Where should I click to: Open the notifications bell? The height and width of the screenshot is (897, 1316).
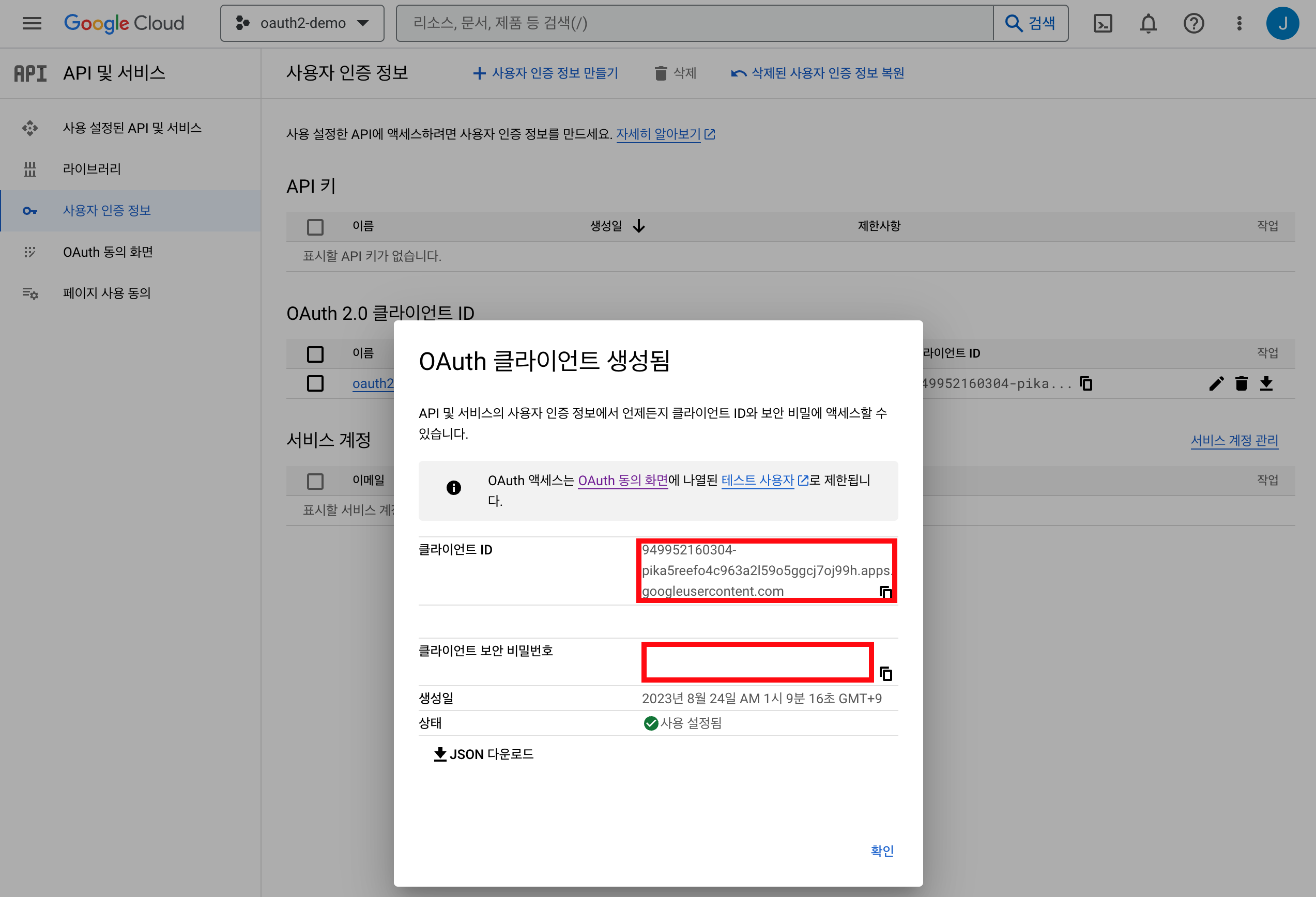coord(1148,23)
